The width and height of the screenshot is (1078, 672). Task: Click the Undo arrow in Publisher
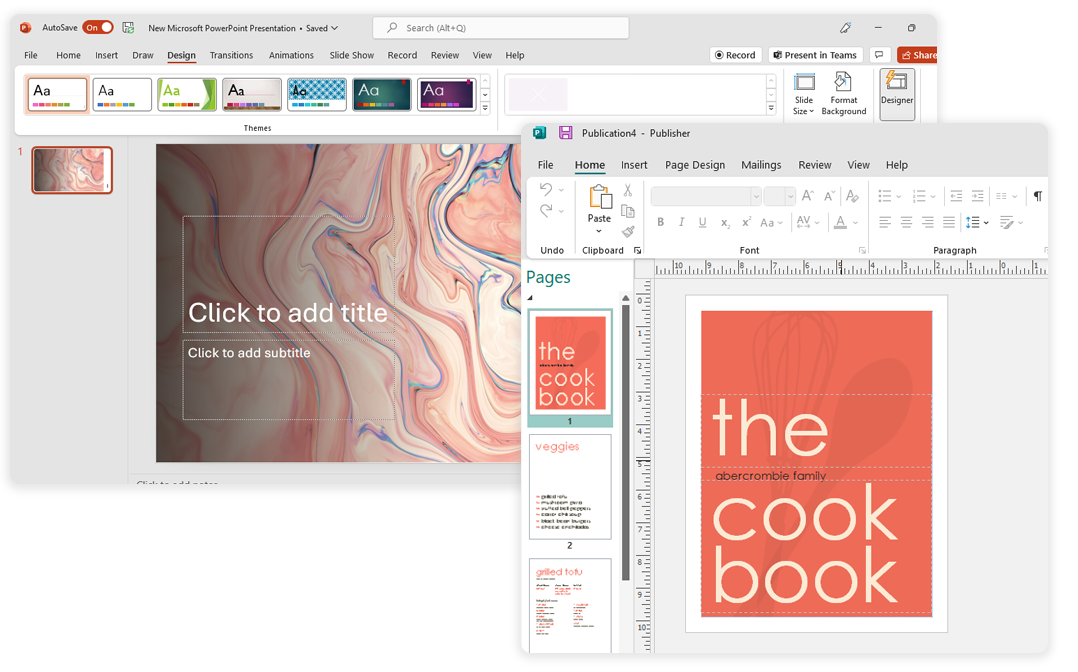point(546,189)
